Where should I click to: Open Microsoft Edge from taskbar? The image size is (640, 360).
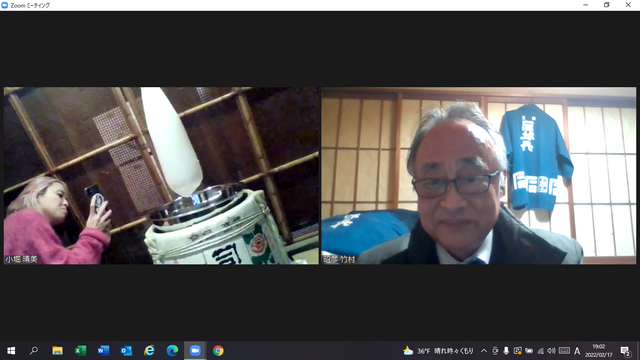pyautogui.click(x=172, y=351)
